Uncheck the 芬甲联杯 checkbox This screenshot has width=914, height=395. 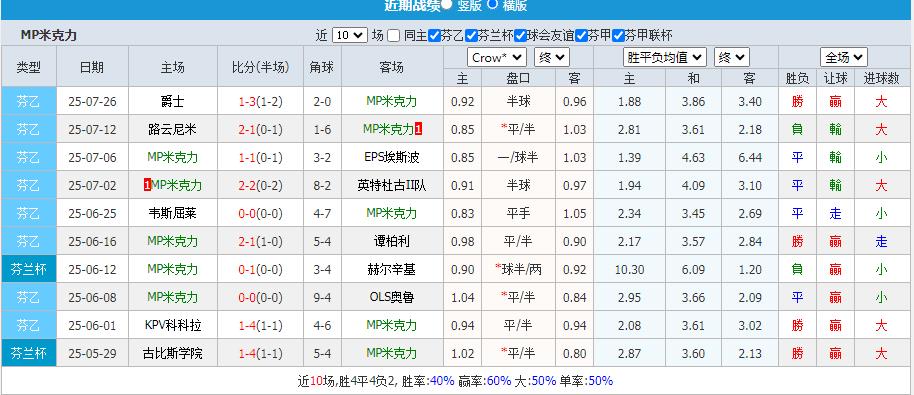tap(618, 36)
